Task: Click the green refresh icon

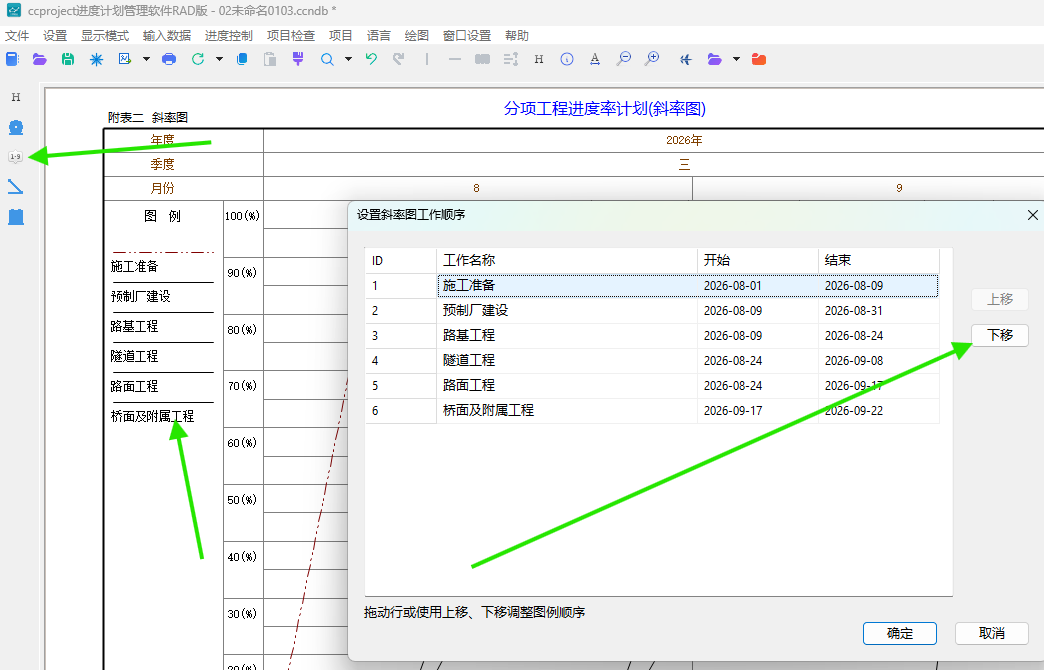Action: [x=198, y=59]
